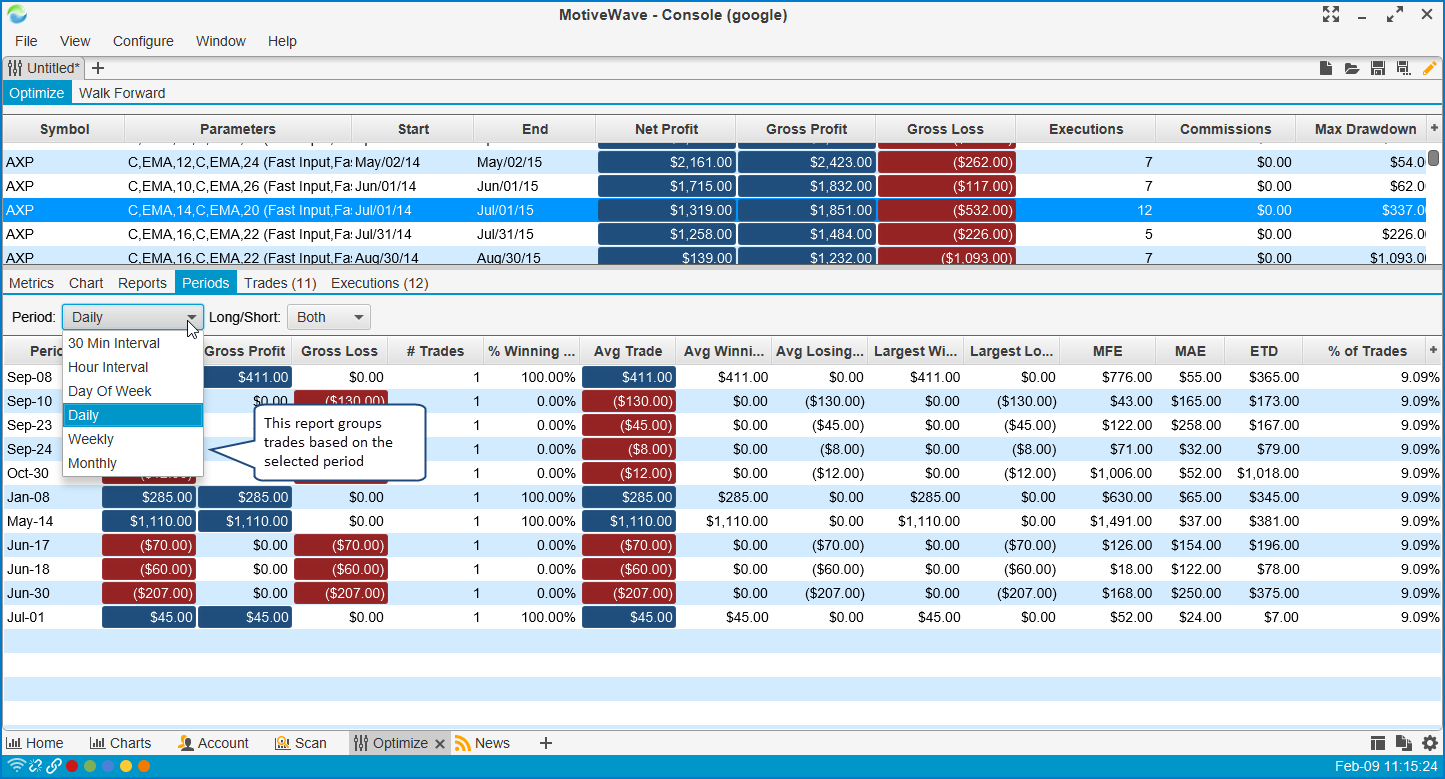Click the save floppy disk icon

click(1378, 68)
